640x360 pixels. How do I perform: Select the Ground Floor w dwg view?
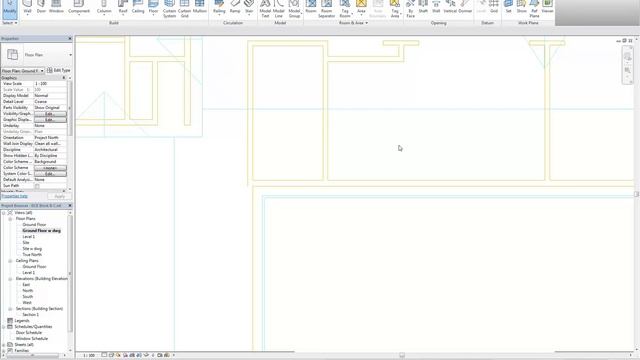(41, 231)
